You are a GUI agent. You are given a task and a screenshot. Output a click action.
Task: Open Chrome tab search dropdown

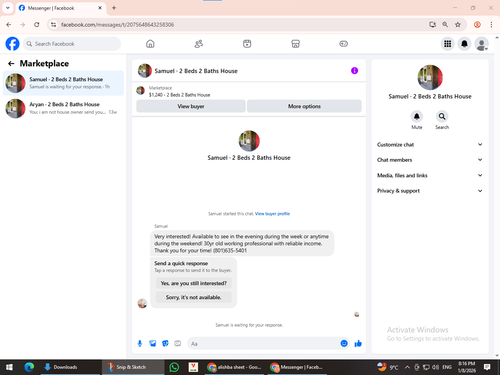pos(8,8)
